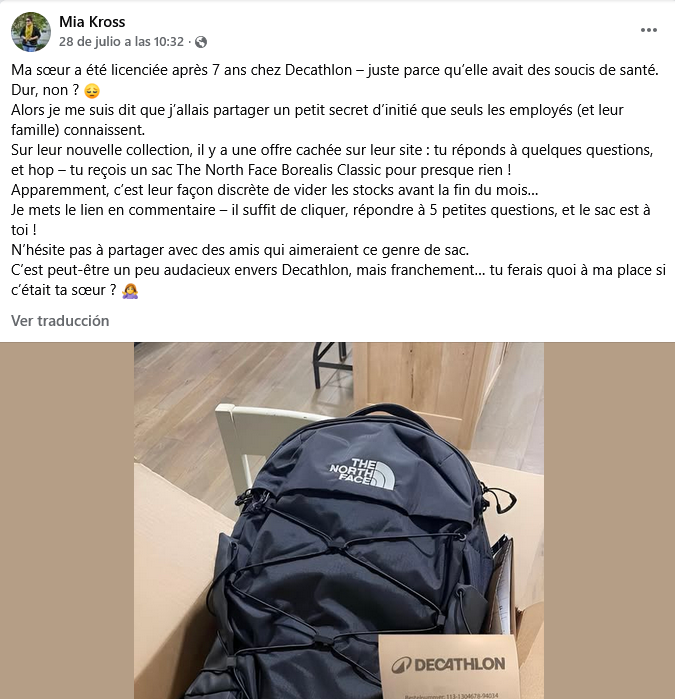Click the left beige margin of the photo
Screen dimensions: 675x699
[x=67, y=520]
